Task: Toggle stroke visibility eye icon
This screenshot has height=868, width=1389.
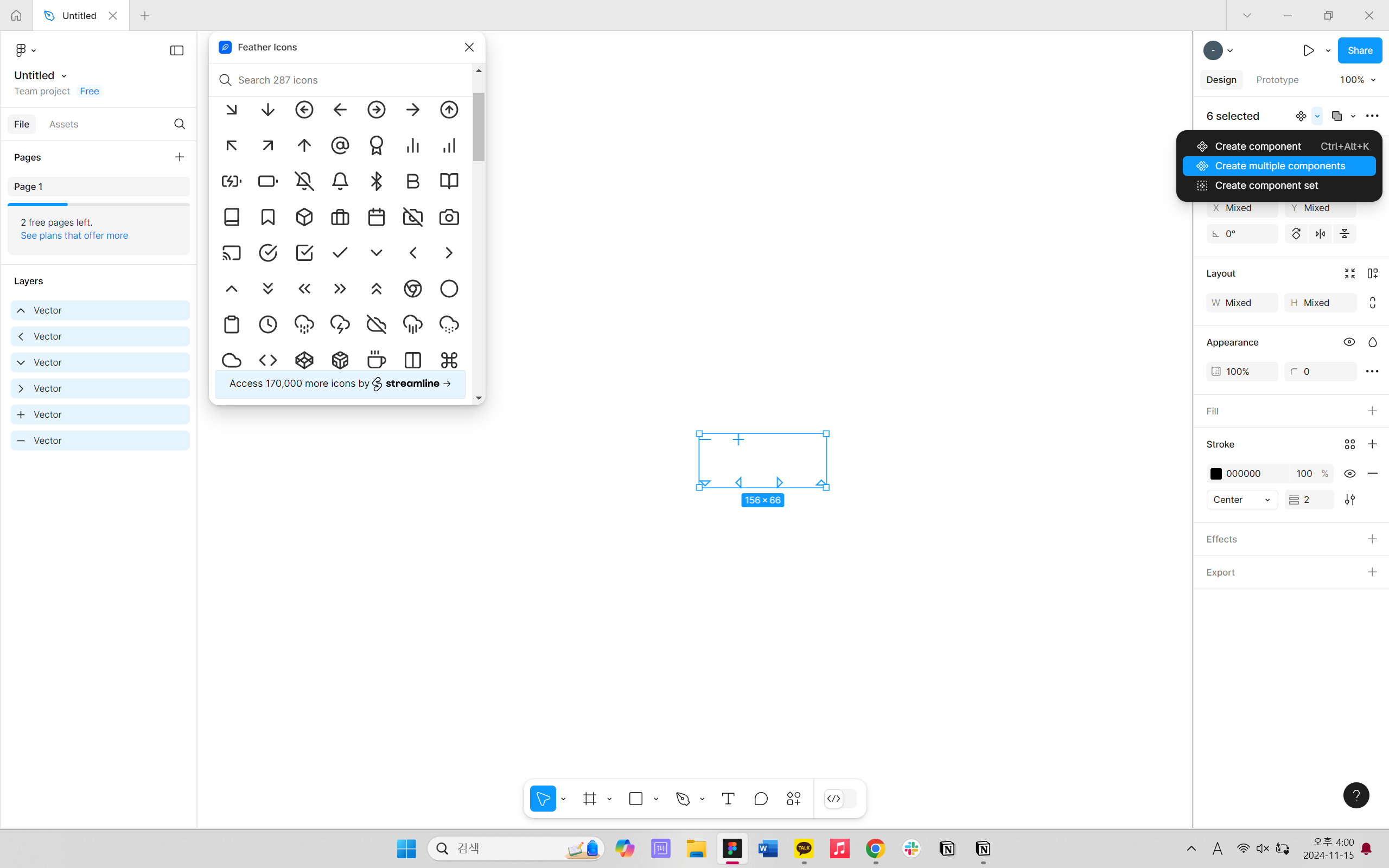Action: 1349,474
